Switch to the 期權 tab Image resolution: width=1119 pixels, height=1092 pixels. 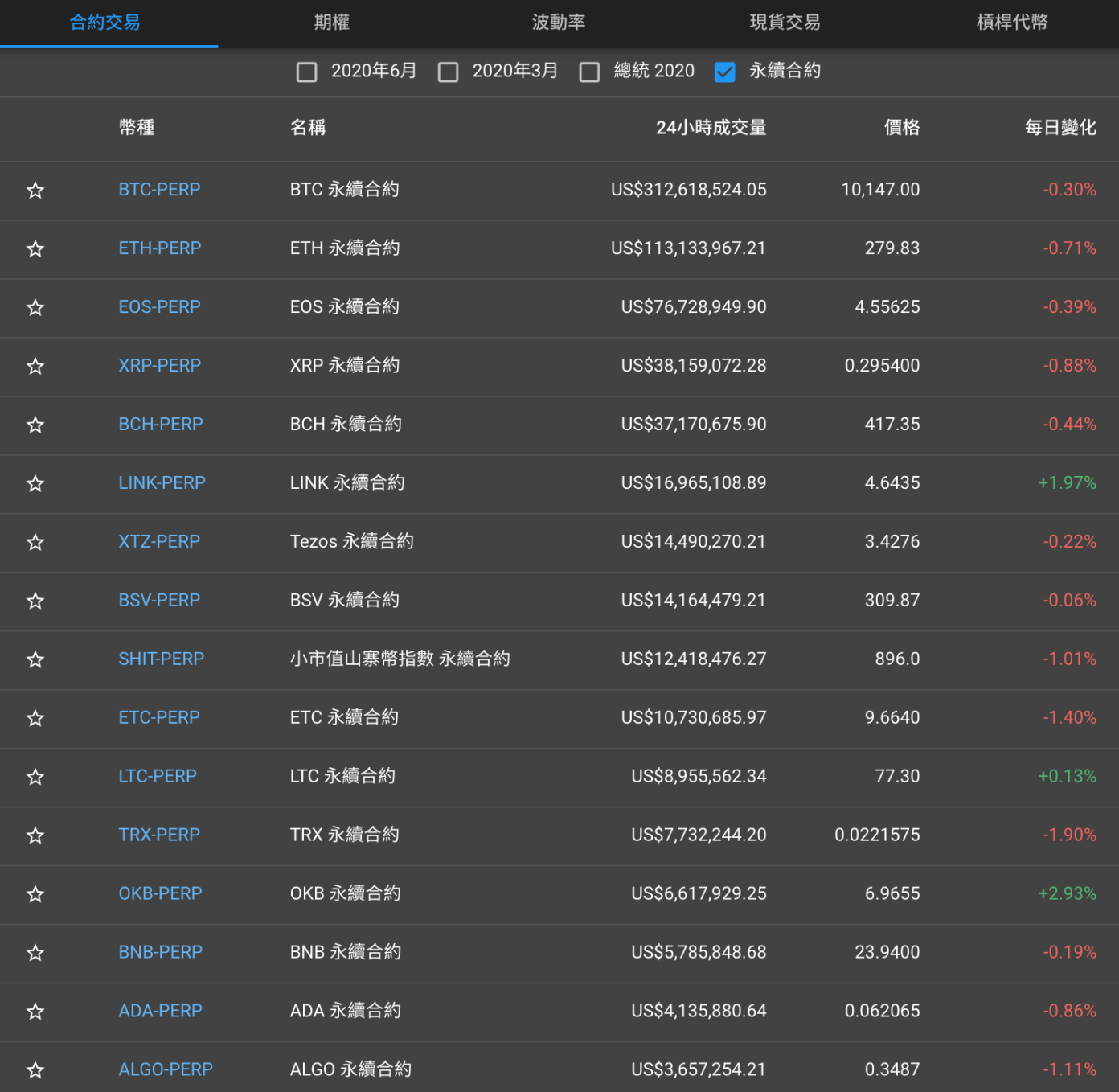click(331, 23)
